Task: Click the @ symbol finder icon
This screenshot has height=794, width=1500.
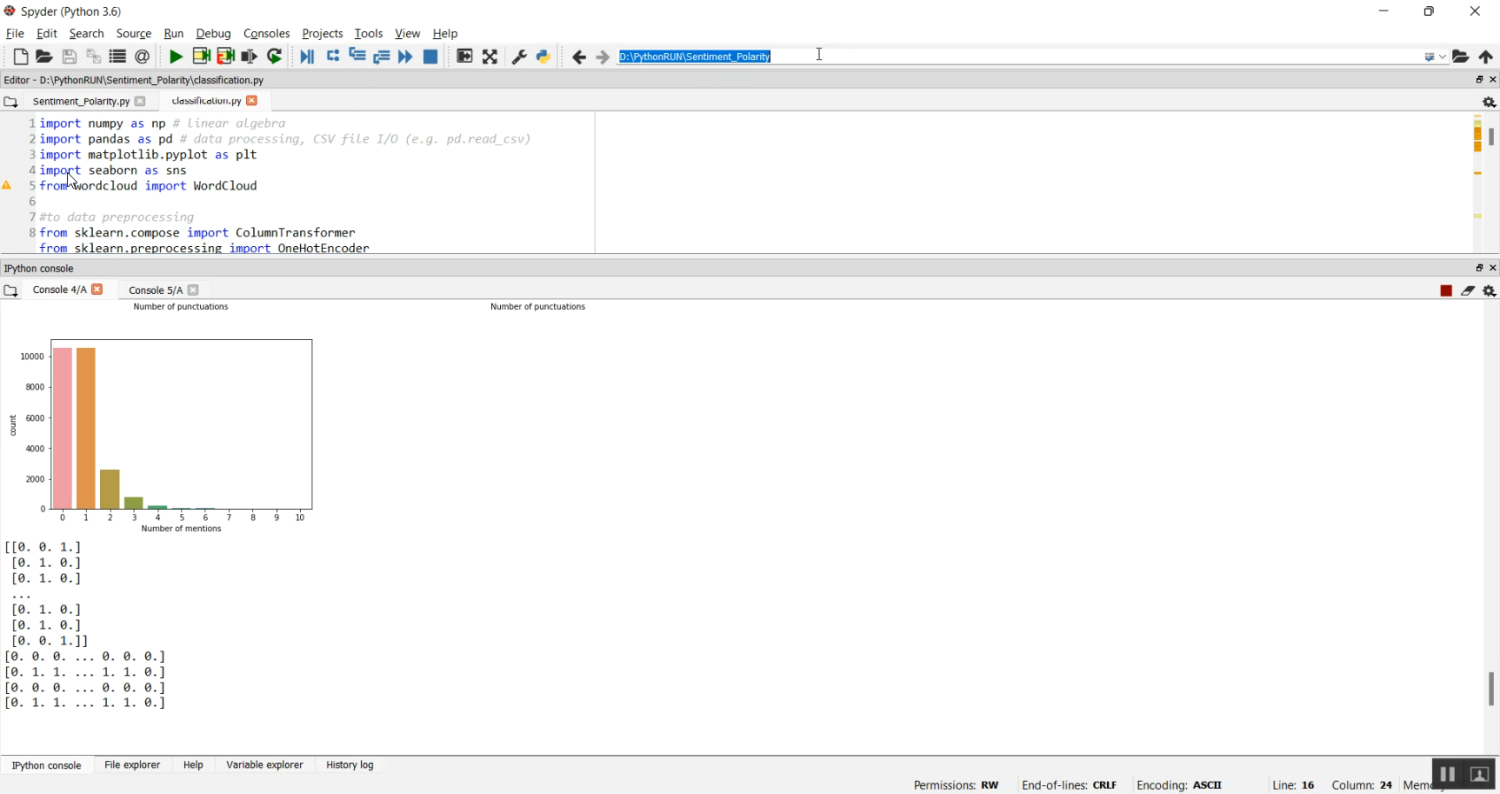Action: [x=142, y=57]
